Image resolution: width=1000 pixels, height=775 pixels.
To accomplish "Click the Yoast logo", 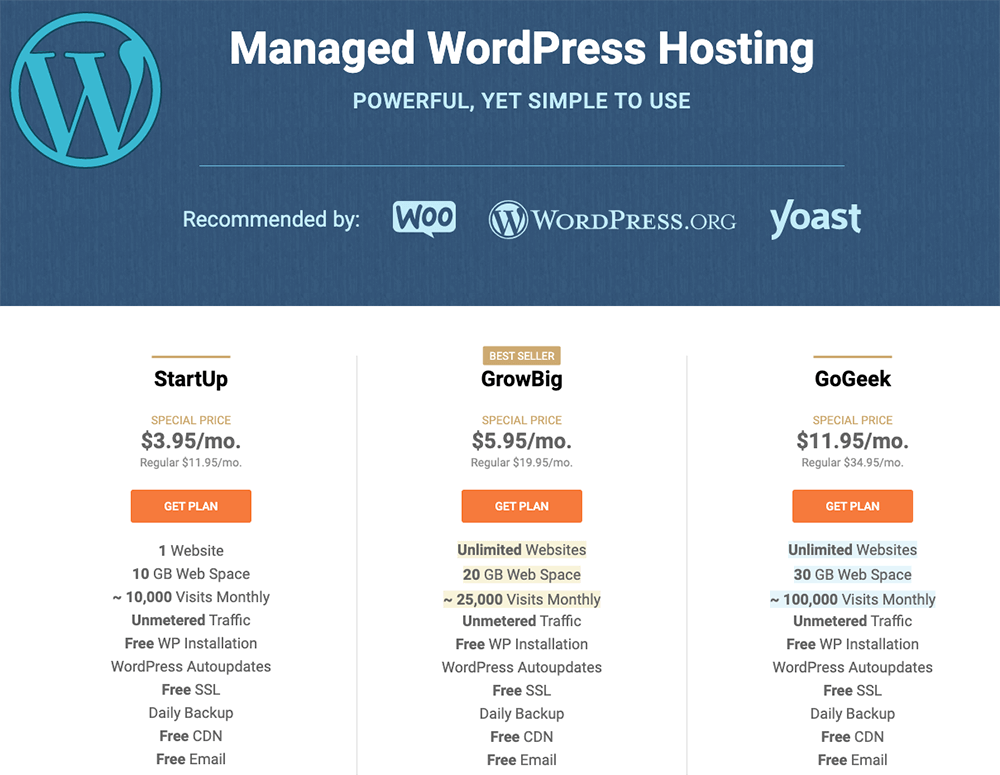I will point(815,218).
